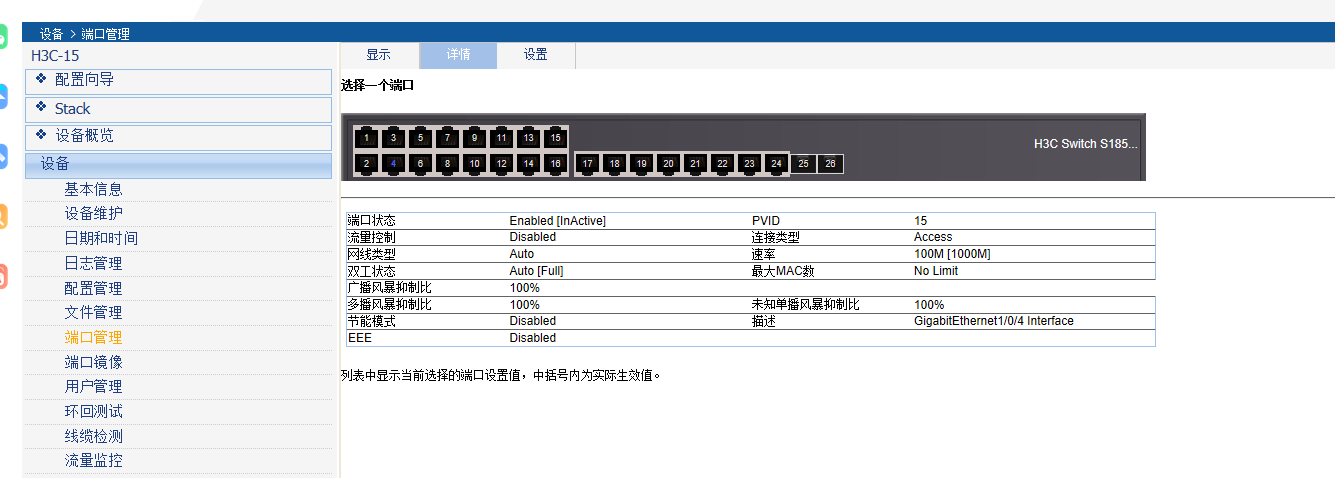Click the Access link type value
Viewport: 1335px width, 478px height.
coord(933,237)
